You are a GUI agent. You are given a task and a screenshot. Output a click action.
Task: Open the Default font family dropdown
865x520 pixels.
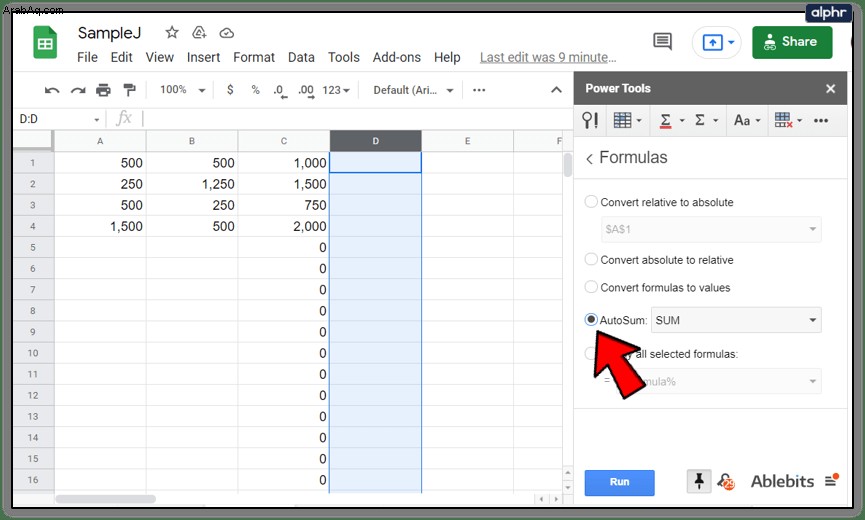click(413, 90)
